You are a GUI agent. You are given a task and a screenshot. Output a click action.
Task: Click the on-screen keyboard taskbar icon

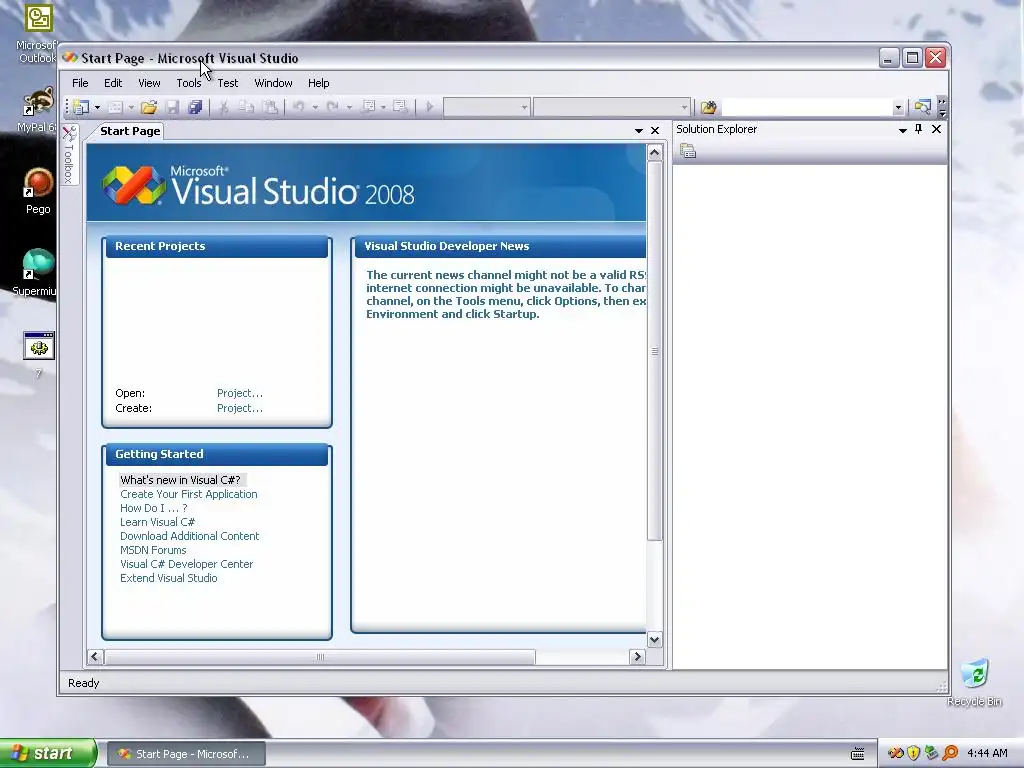pyautogui.click(x=858, y=754)
